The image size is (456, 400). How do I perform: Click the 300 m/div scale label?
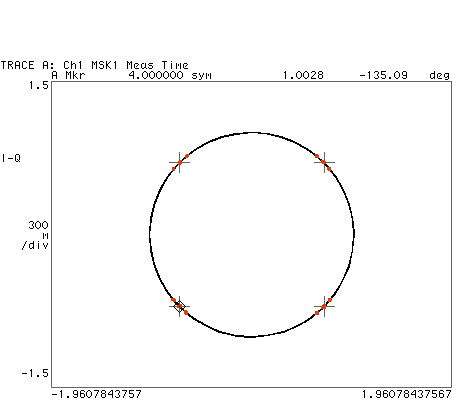coord(35,235)
